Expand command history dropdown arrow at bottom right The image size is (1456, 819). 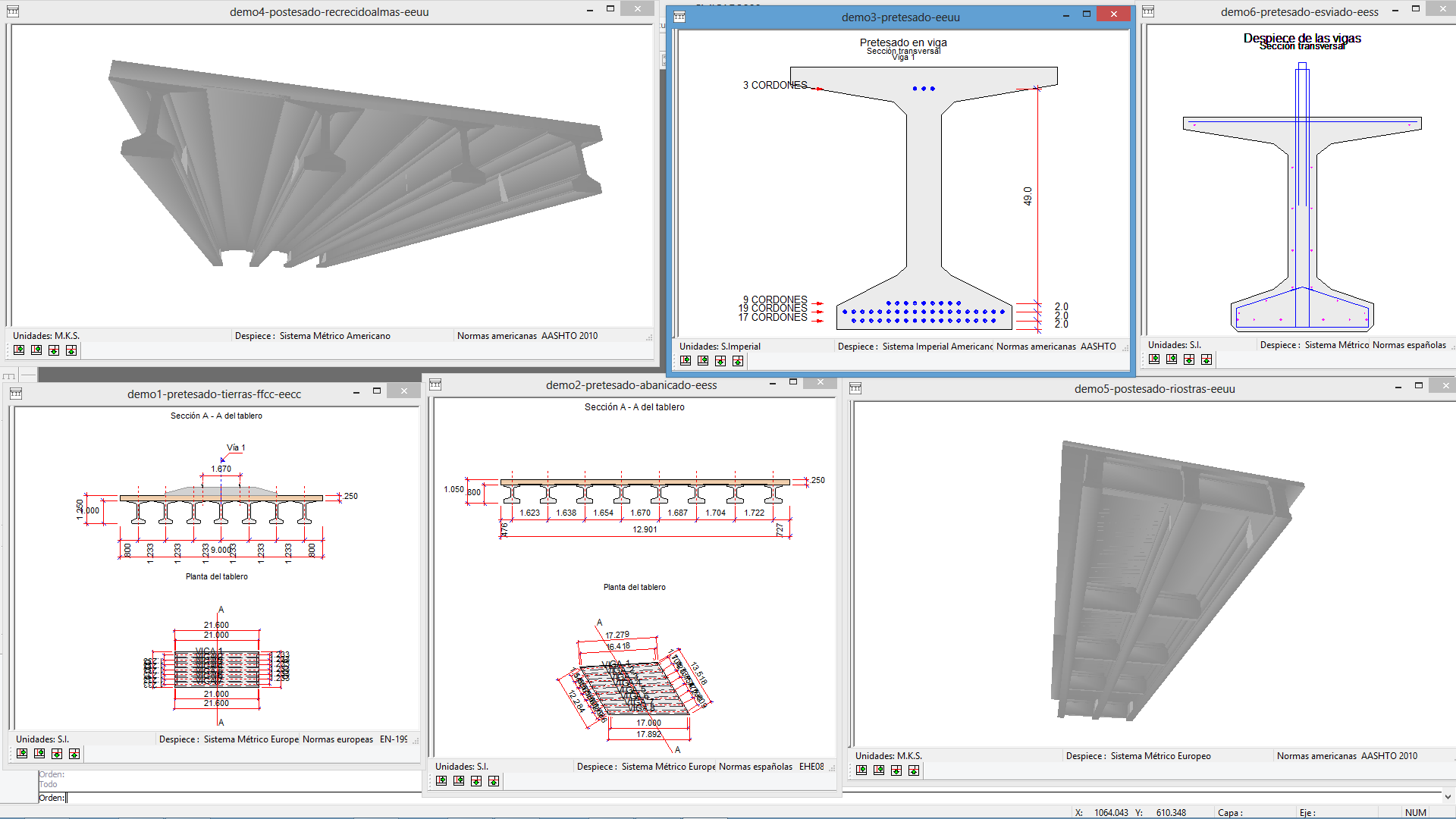pyautogui.click(x=1448, y=797)
